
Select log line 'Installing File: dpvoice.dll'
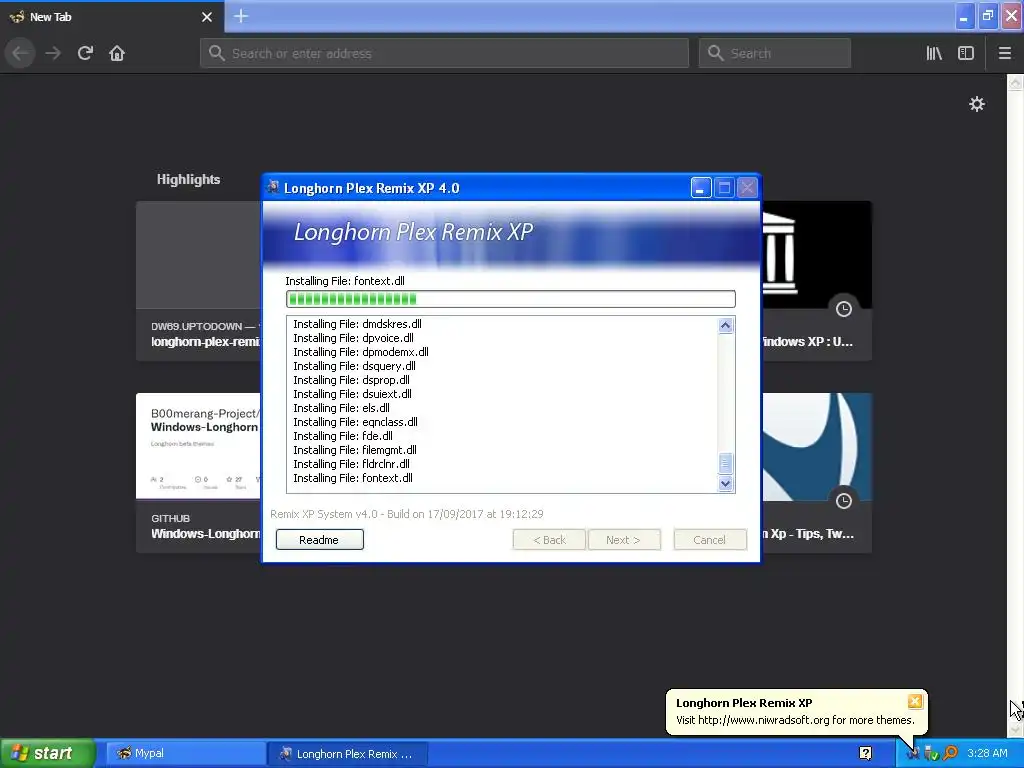coord(353,338)
